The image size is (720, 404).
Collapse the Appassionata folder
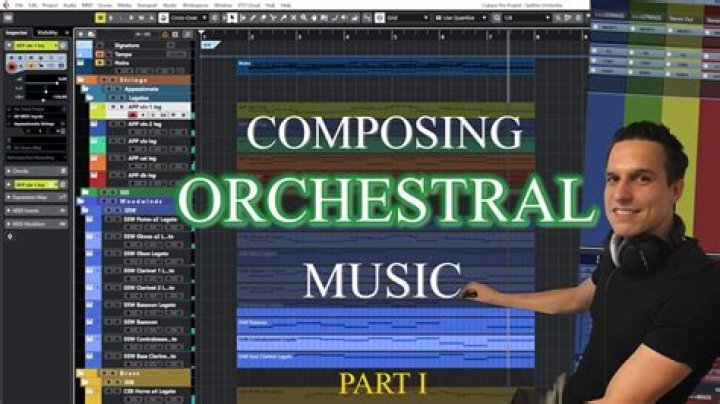coord(85,89)
